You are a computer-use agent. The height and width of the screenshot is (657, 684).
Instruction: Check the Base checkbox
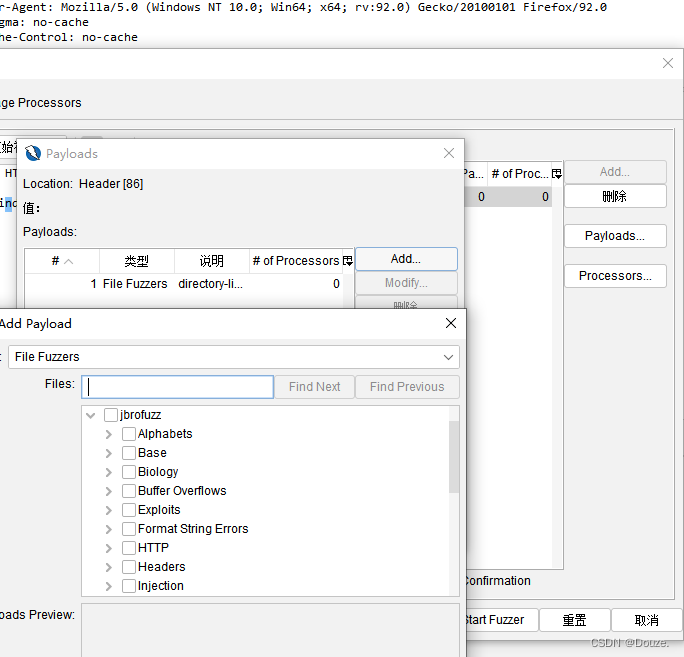tap(129, 453)
